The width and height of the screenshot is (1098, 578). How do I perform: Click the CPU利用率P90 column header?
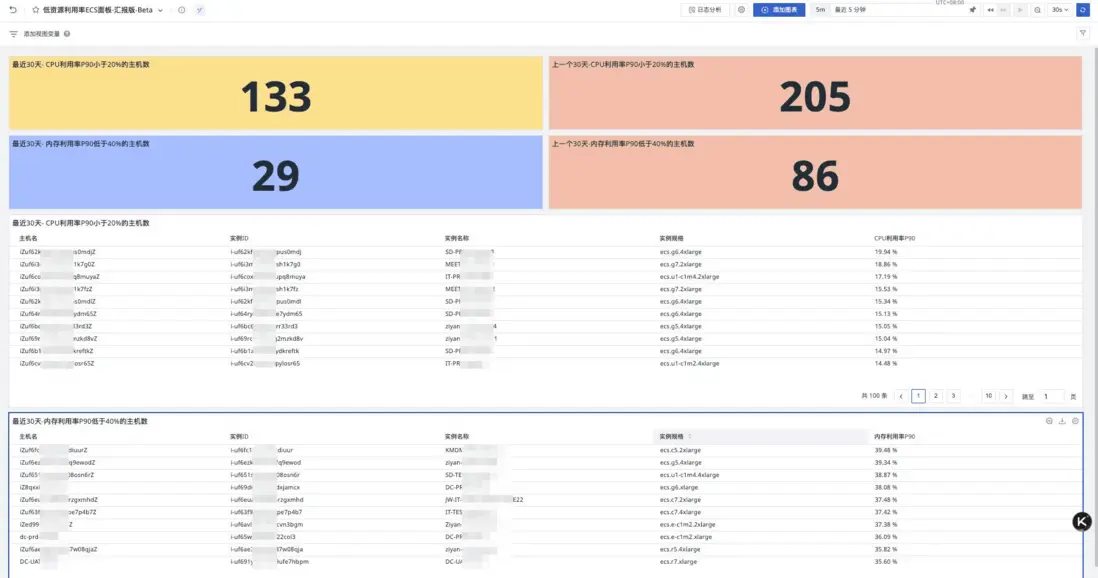pyautogui.click(x=894, y=238)
